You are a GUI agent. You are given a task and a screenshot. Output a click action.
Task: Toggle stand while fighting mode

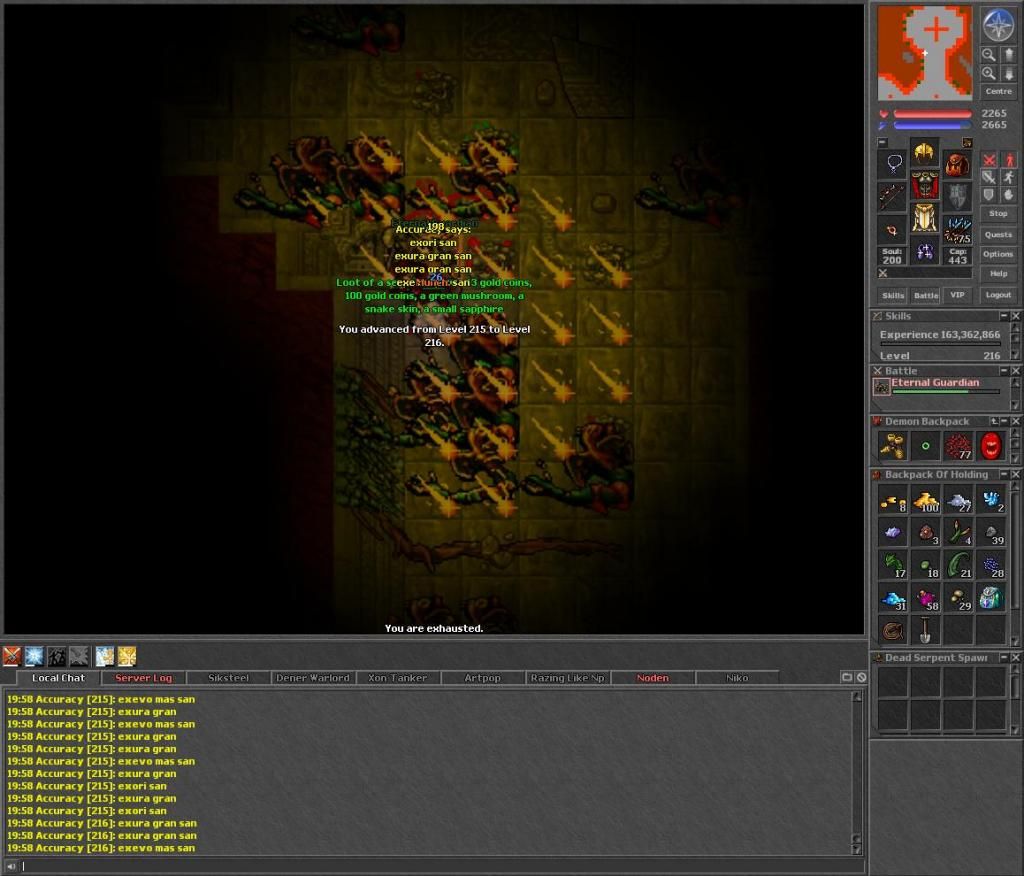click(x=1009, y=160)
